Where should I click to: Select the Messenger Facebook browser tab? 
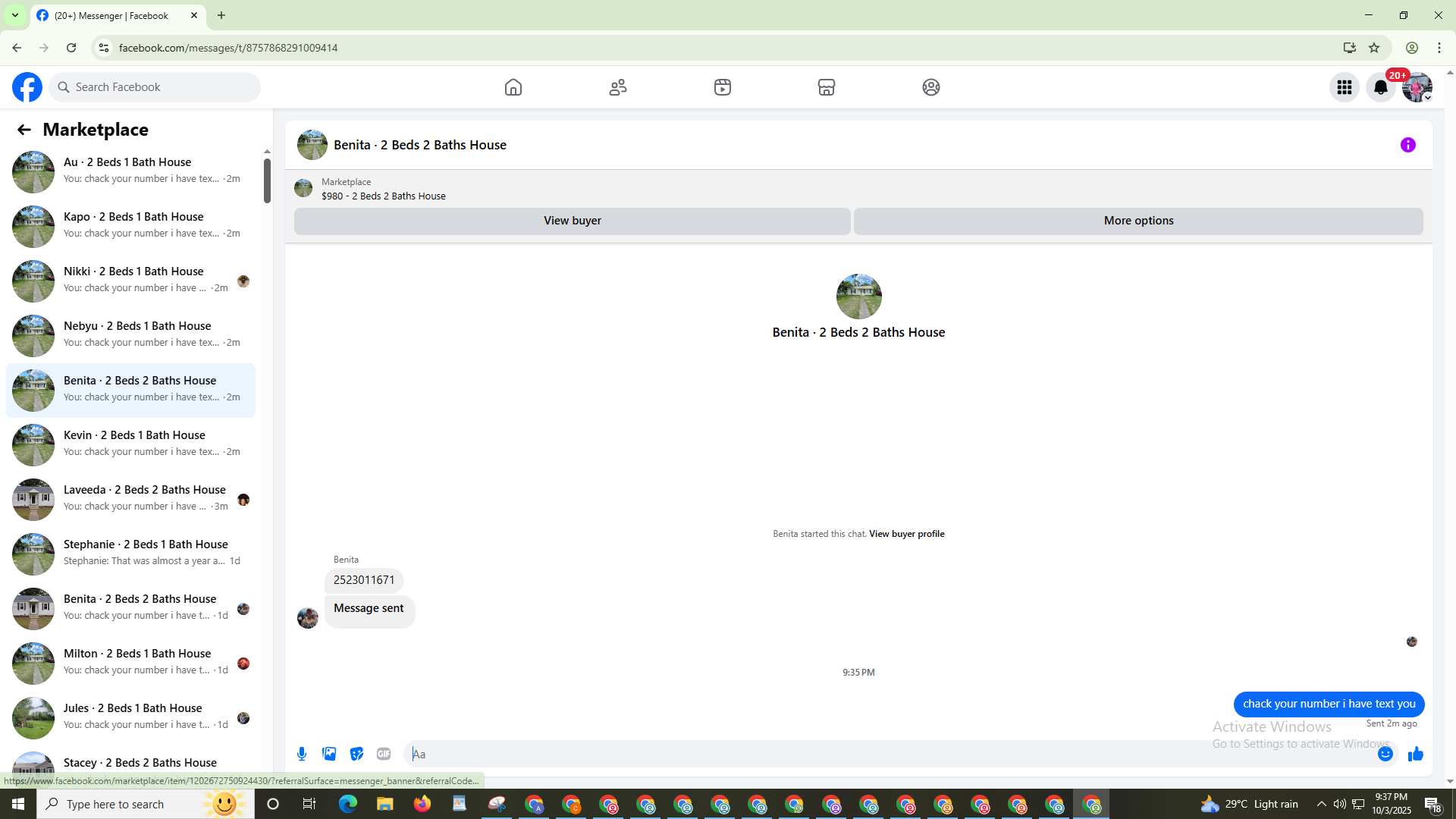118,15
